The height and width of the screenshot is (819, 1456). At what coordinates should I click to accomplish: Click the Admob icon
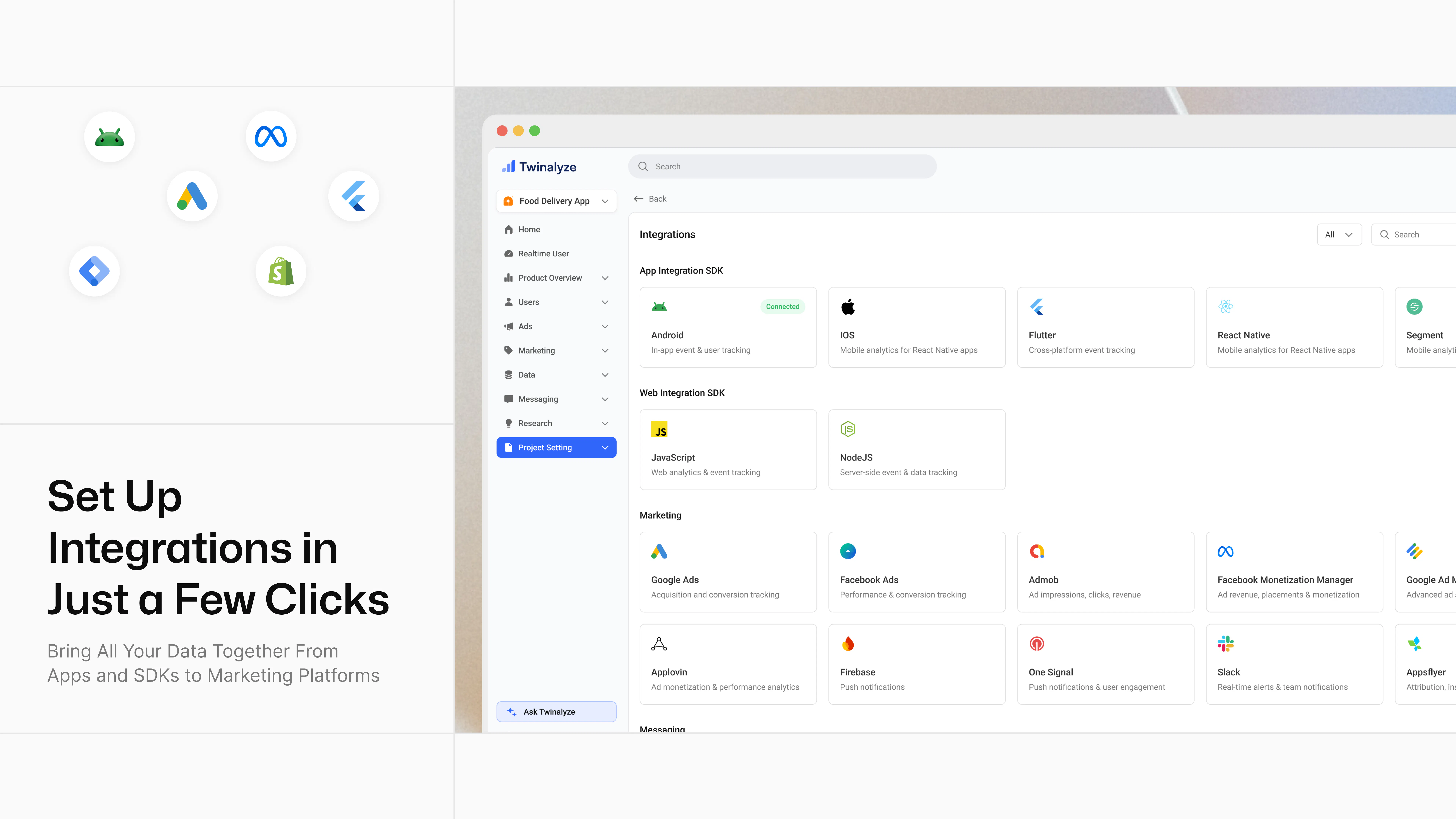coord(1037,551)
